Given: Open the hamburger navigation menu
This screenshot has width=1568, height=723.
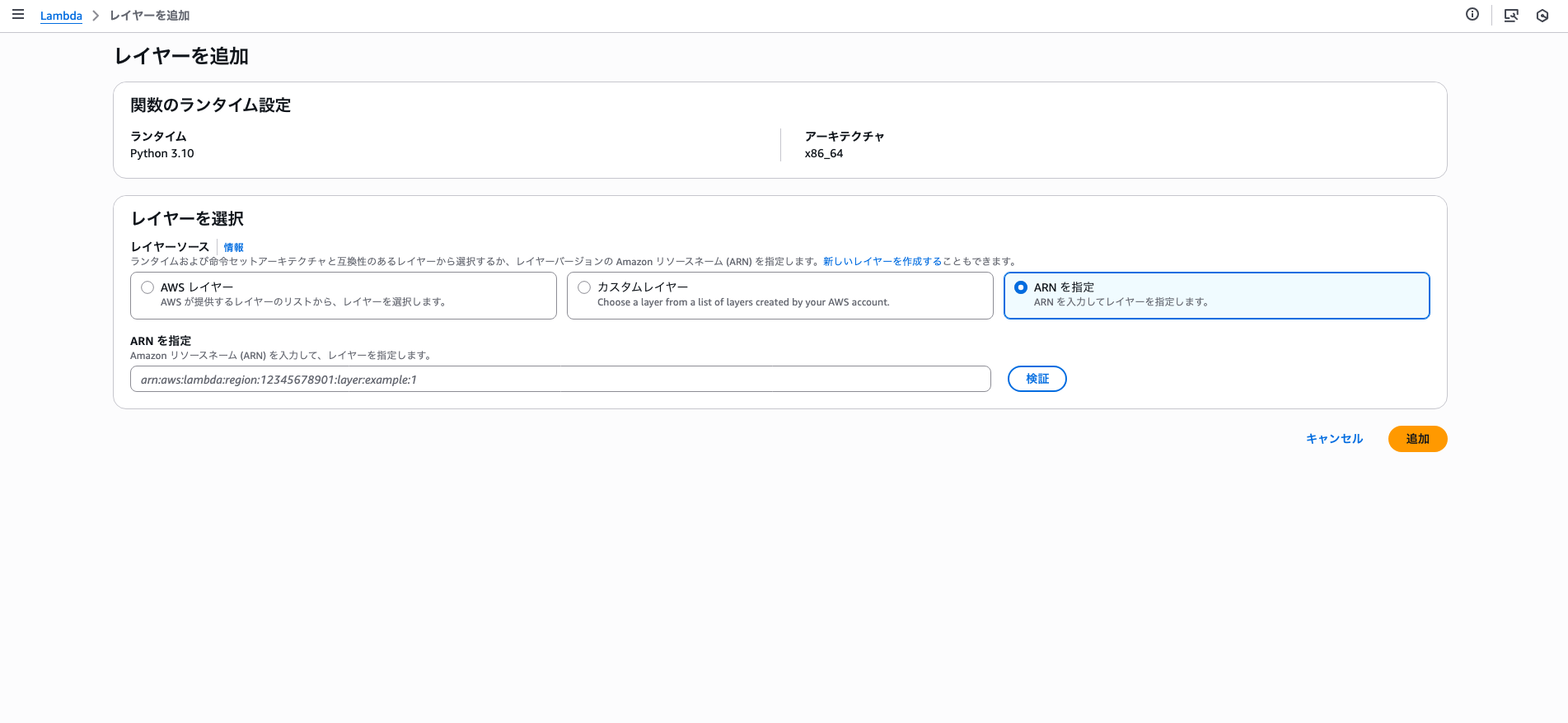Looking at the screenshot, I should pyautogui.click(x=18, y=15).
